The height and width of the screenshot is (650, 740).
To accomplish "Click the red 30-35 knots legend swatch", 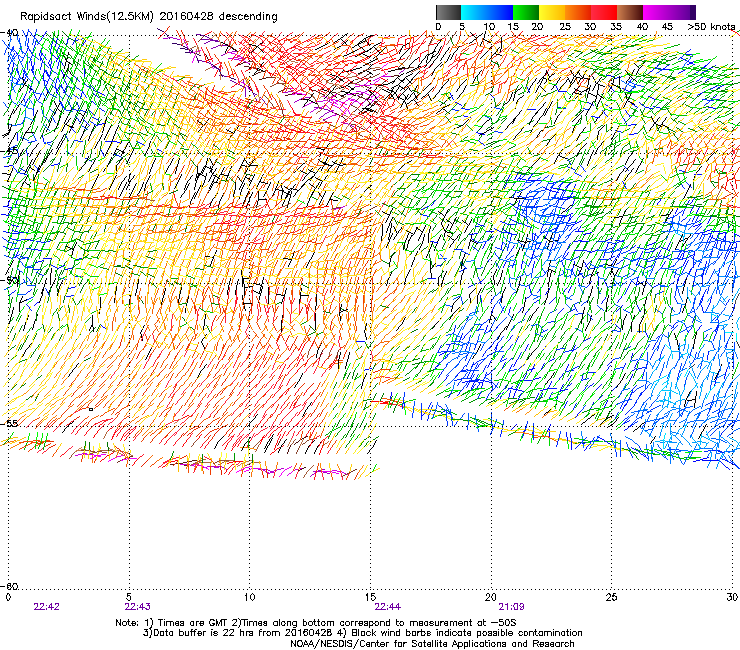I will click(x=604, y=12).
